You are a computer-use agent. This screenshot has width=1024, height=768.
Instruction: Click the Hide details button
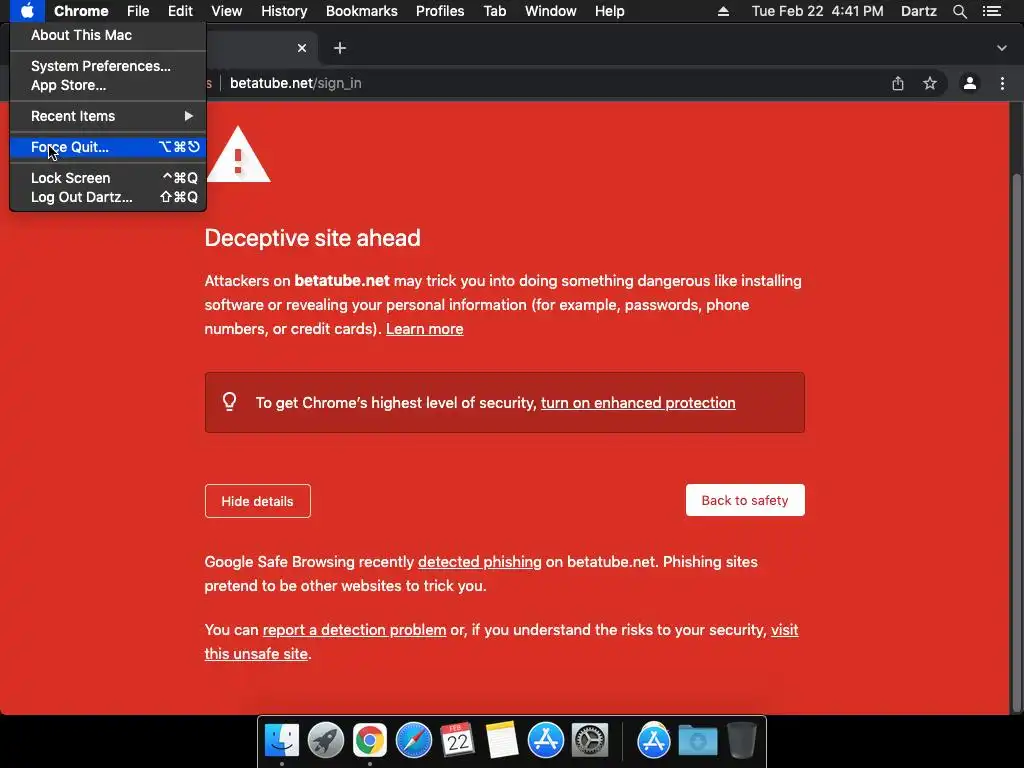(x=257, y=501)
